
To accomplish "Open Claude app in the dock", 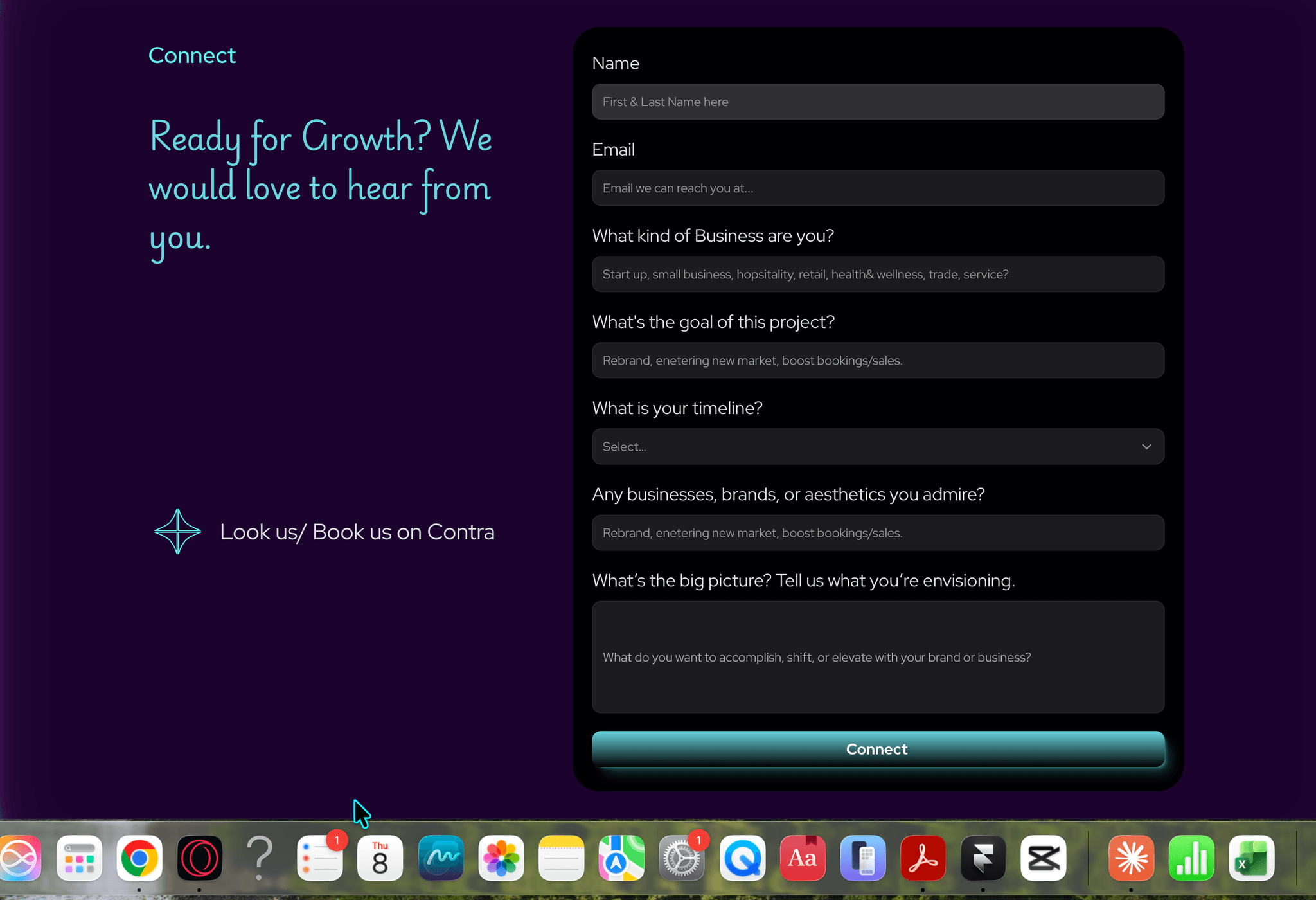I will (1132, 858).
